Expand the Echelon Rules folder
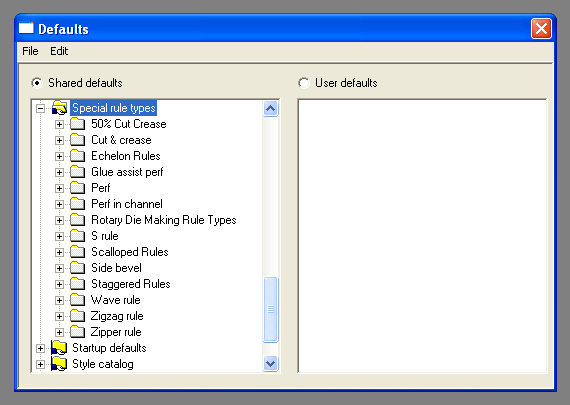 click(x=59, y=156)
